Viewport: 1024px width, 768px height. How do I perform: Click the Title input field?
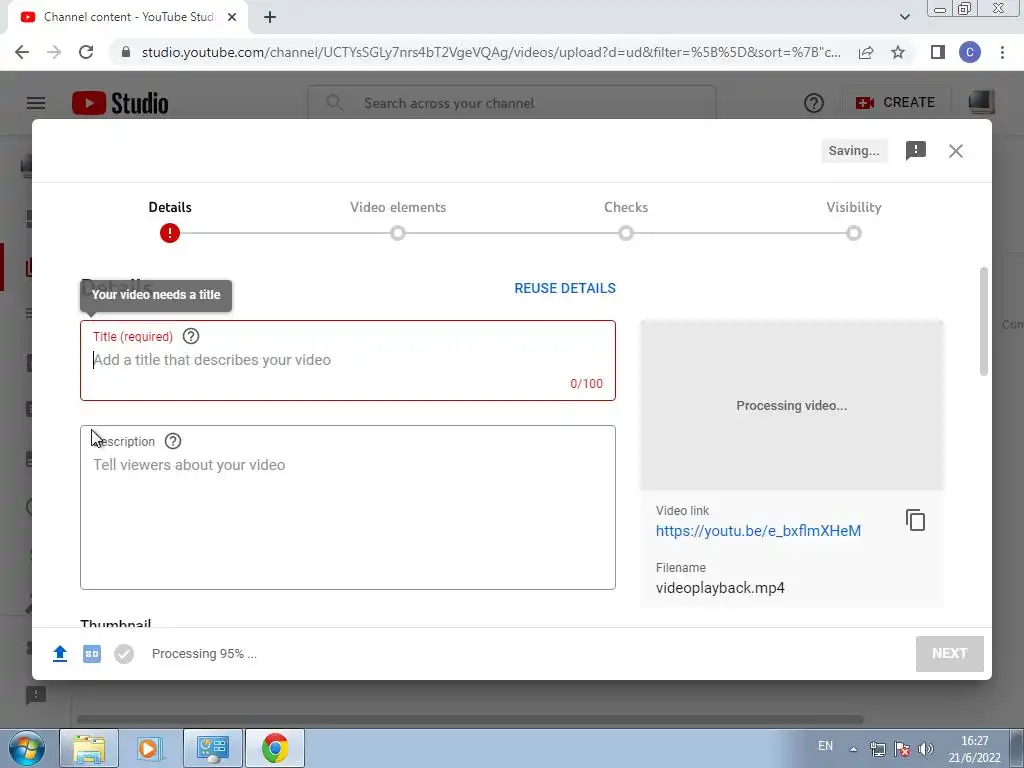[348, 360]
